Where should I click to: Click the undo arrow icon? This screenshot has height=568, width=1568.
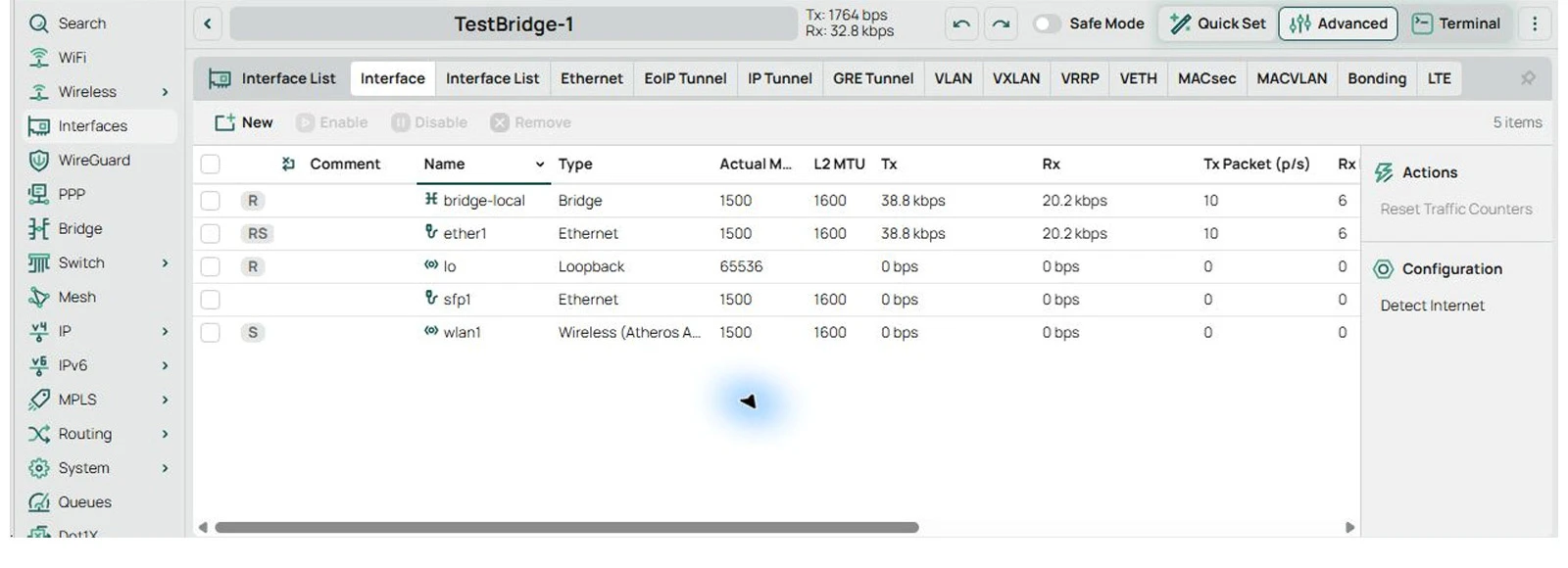pos(961,24)
